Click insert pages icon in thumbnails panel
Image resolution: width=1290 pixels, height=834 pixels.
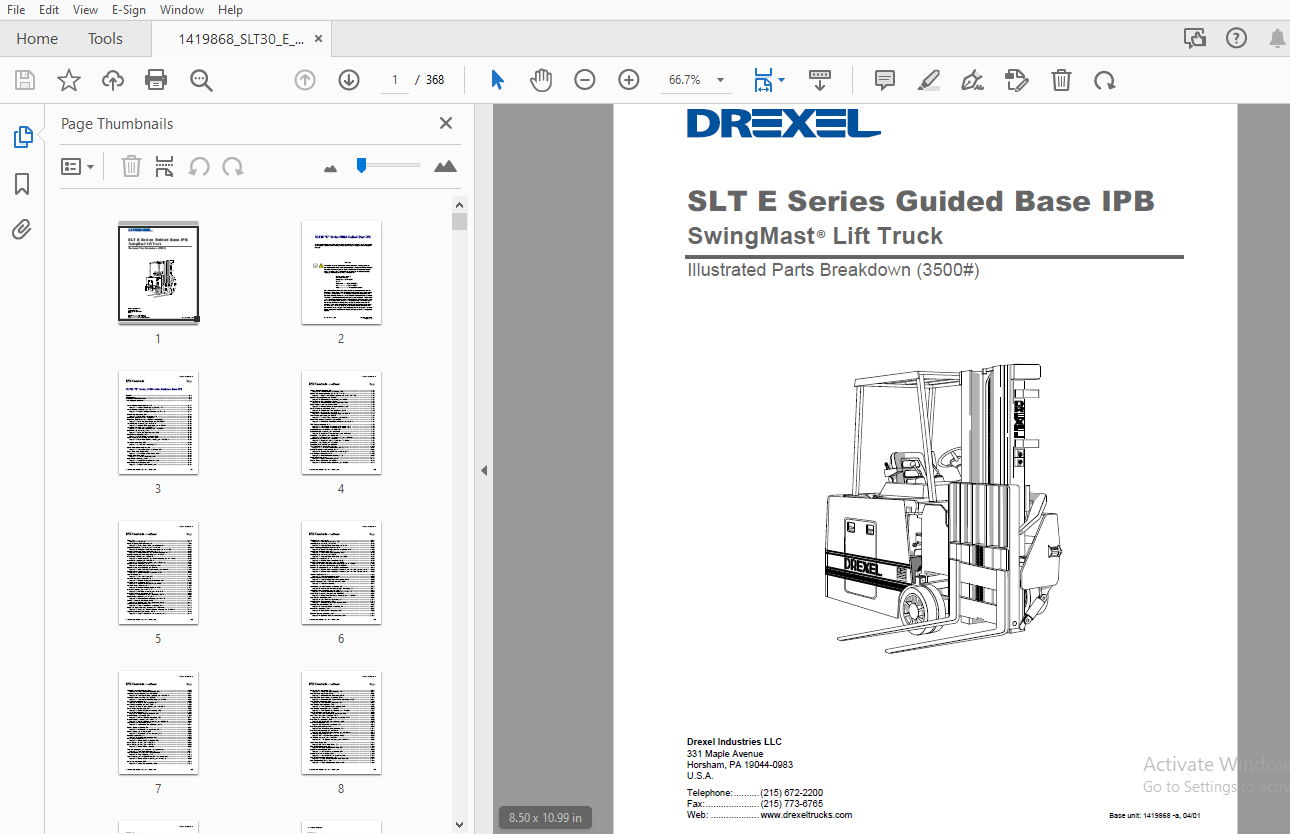164,166
